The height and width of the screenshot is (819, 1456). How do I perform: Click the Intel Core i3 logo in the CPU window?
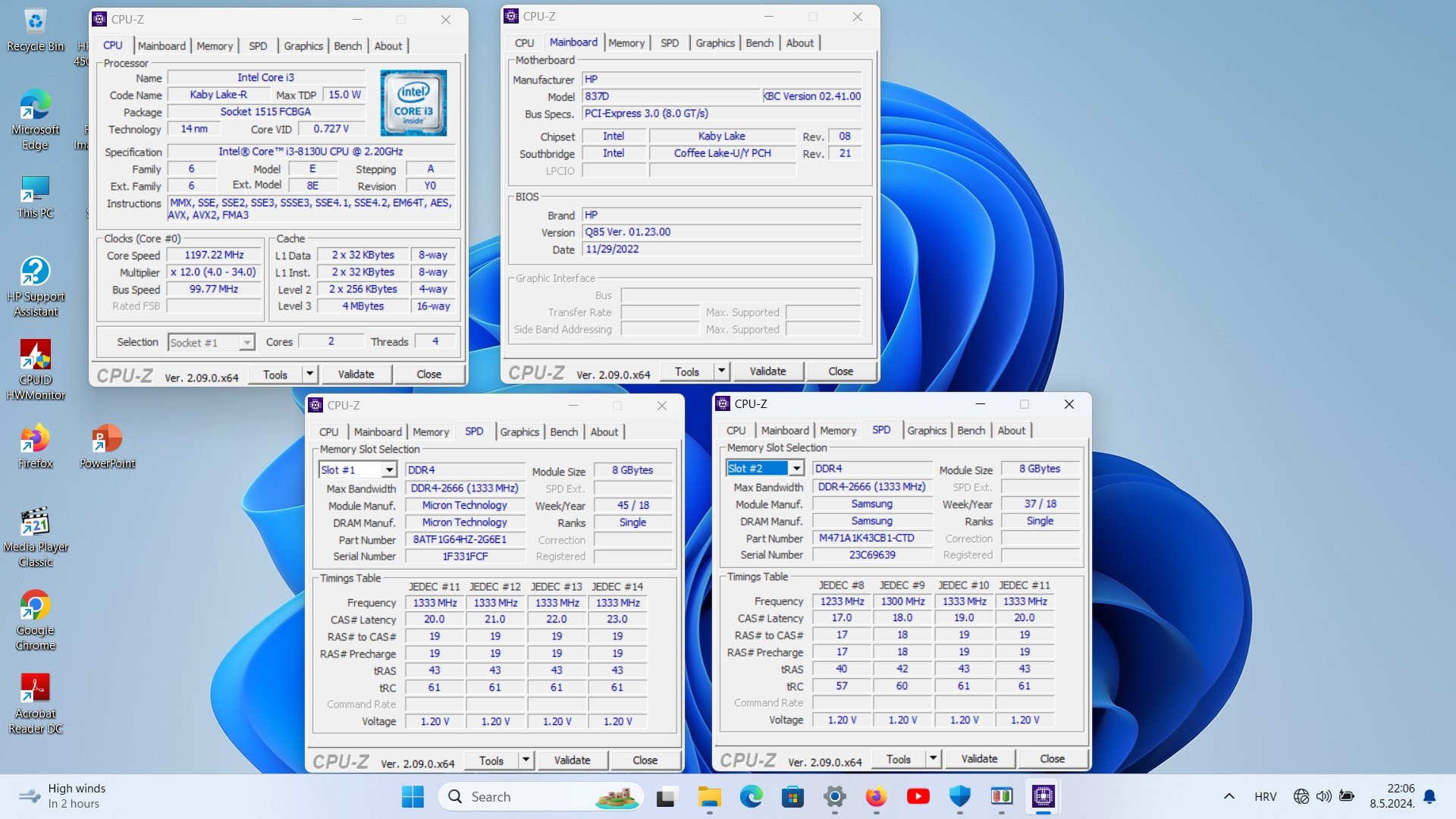click(413, 103)
